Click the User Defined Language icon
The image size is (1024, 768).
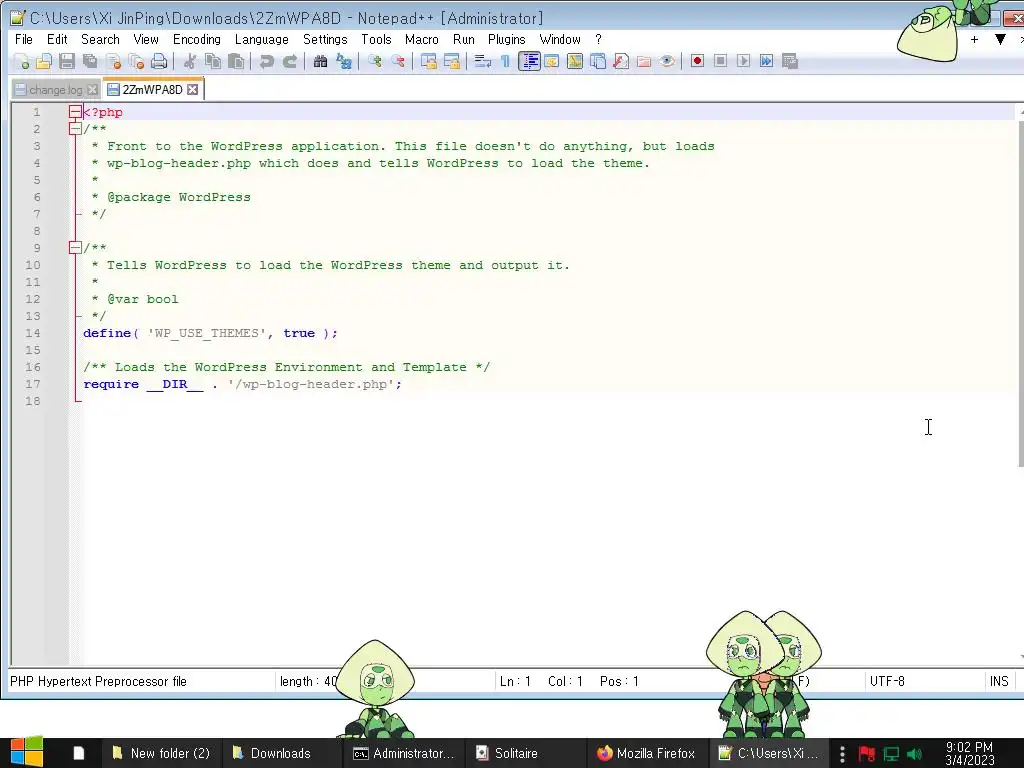[552, 61]
